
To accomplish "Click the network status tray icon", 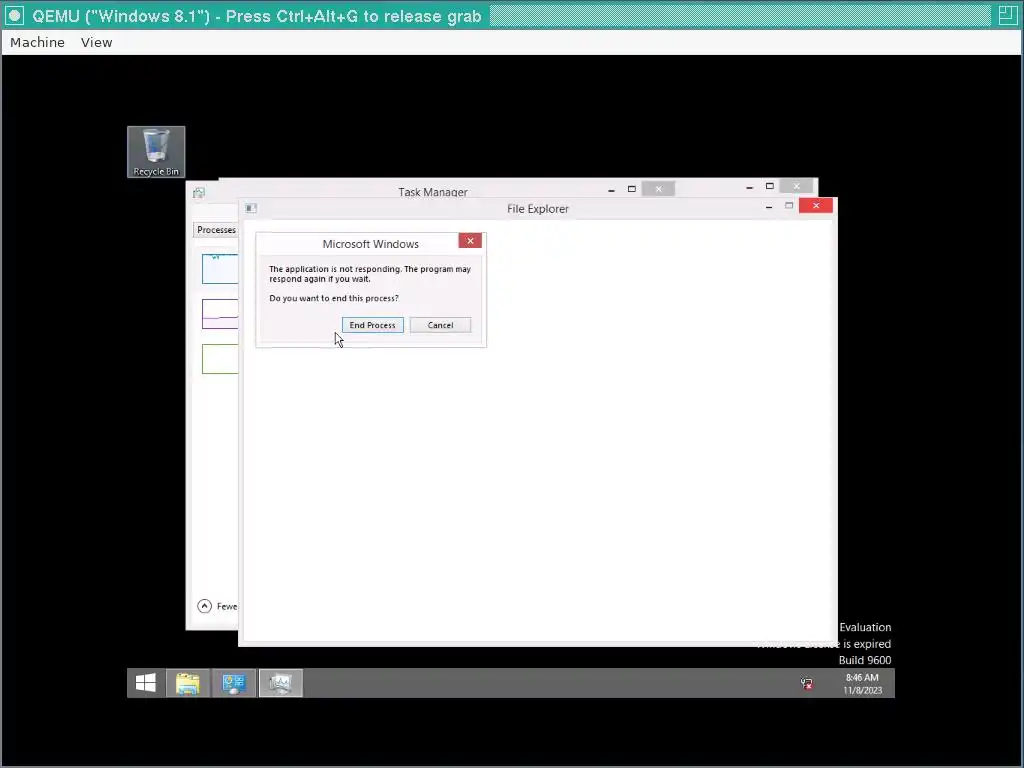I will (x=807, y=684).
